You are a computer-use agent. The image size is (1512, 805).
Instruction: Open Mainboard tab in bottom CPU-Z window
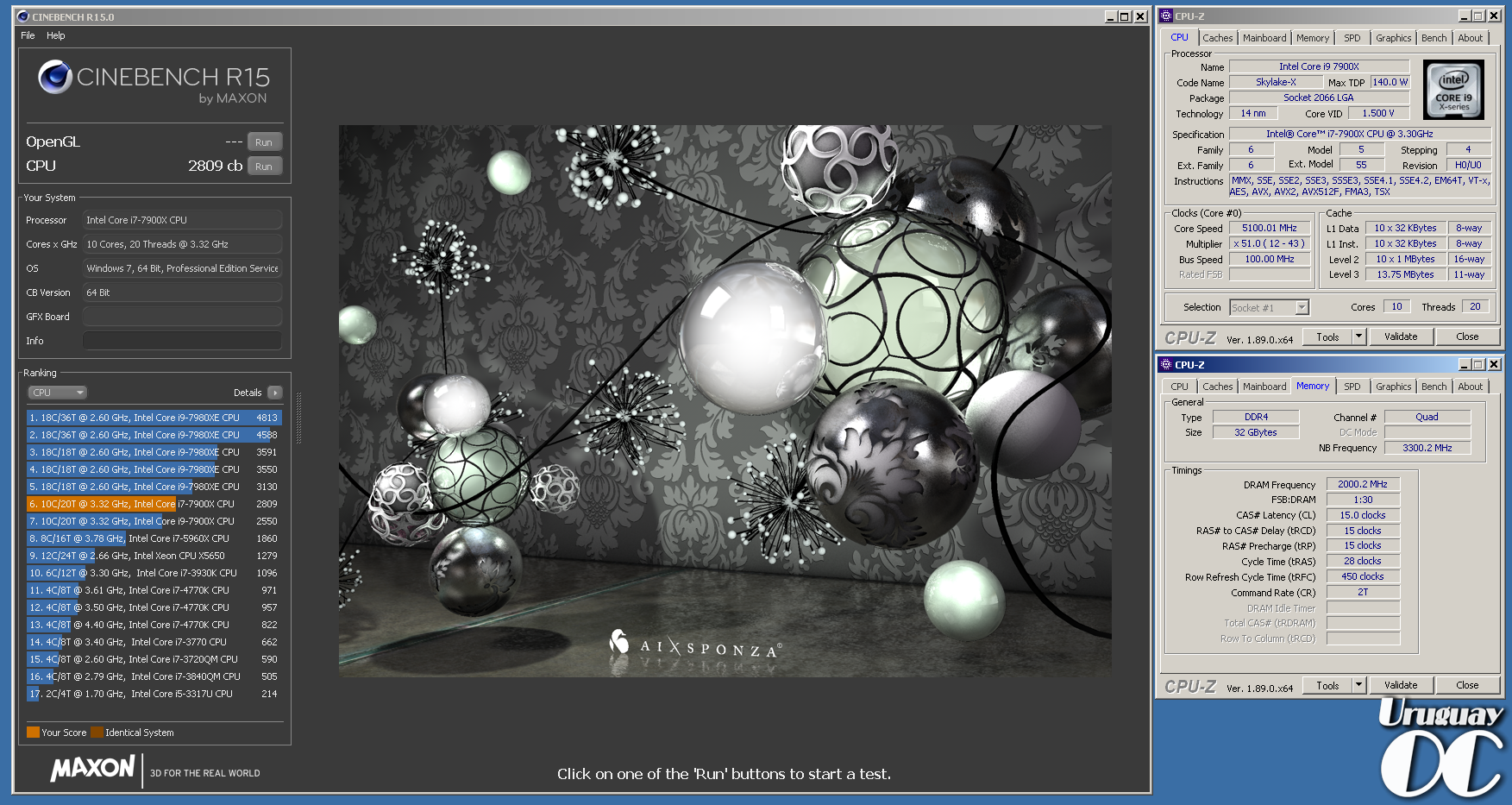[1264, 387]
